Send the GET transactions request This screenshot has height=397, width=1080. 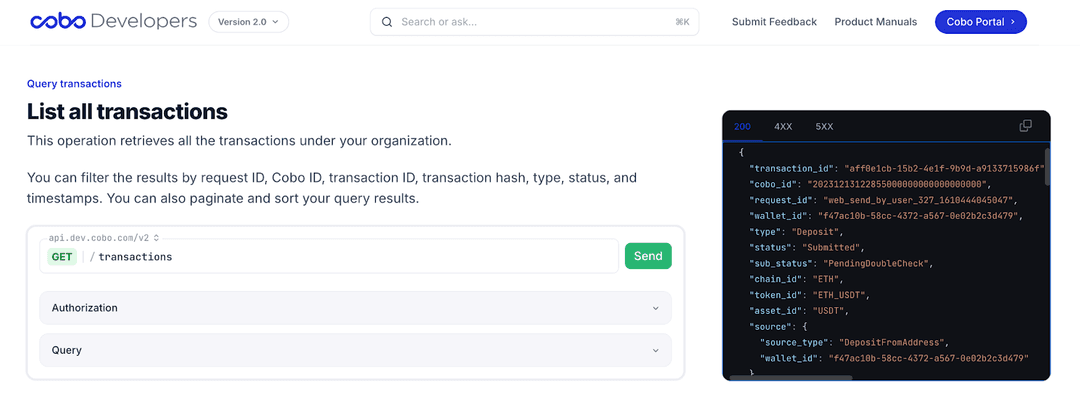click(x=648, y=256)
